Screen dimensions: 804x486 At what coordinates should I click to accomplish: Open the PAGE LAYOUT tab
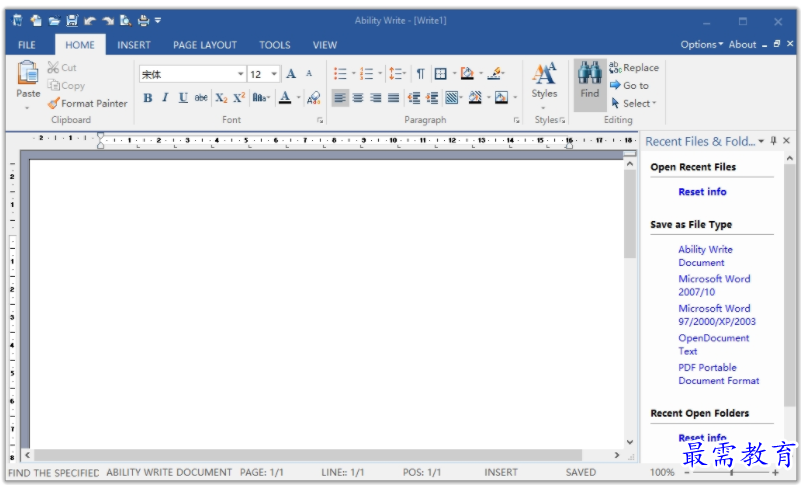pos(205,45)
